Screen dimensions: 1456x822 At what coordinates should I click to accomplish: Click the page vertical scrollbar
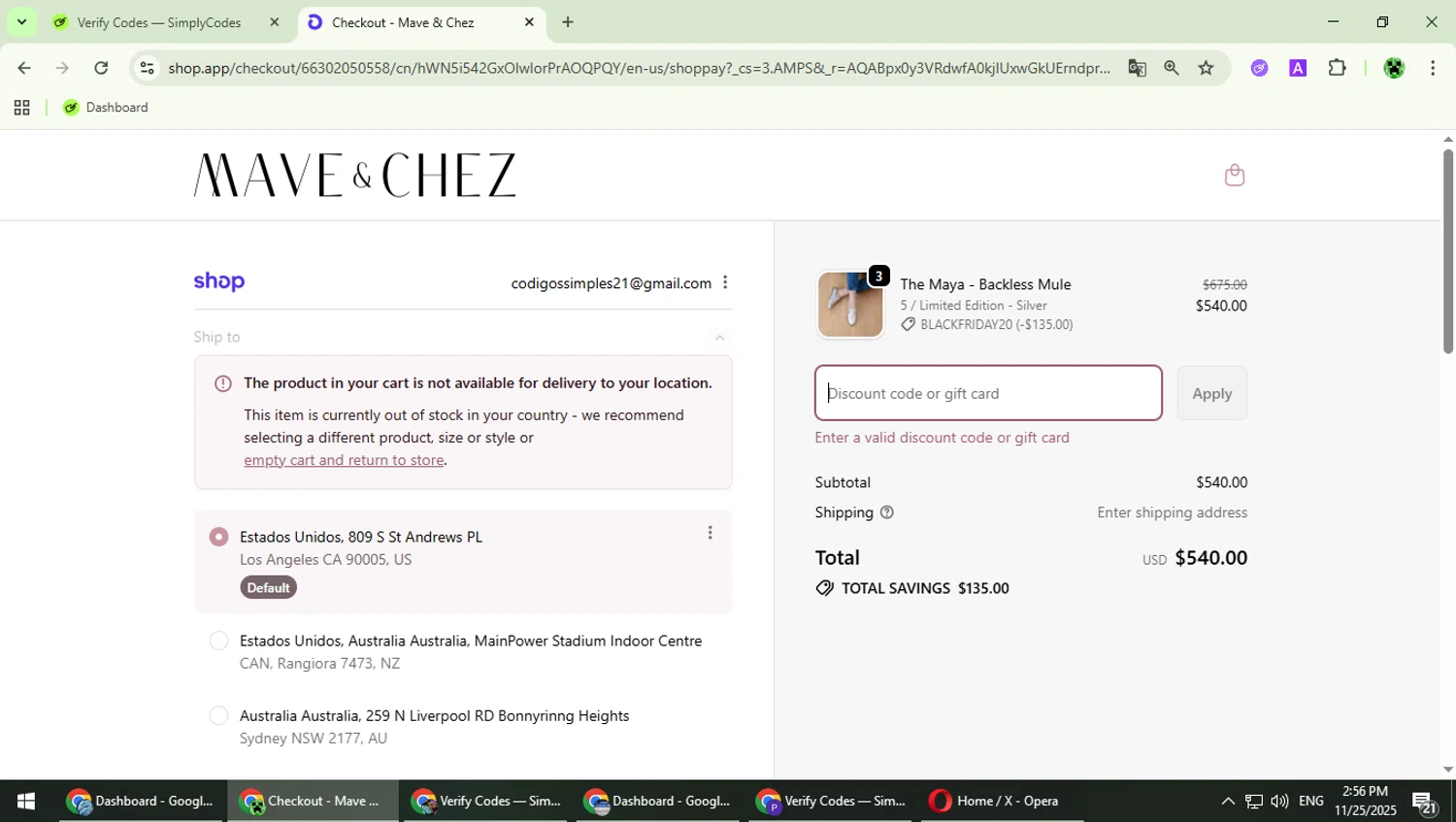click(1447, 250)
